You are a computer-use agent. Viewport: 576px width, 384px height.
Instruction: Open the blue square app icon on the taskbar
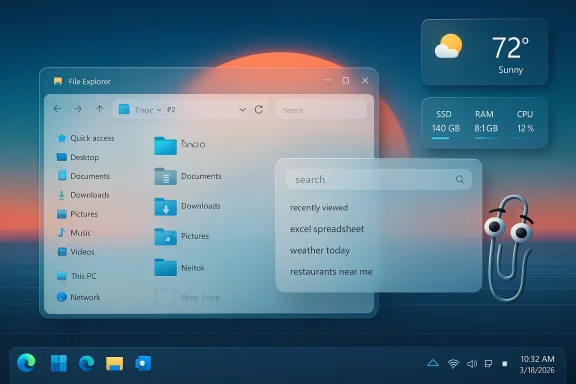143,363
